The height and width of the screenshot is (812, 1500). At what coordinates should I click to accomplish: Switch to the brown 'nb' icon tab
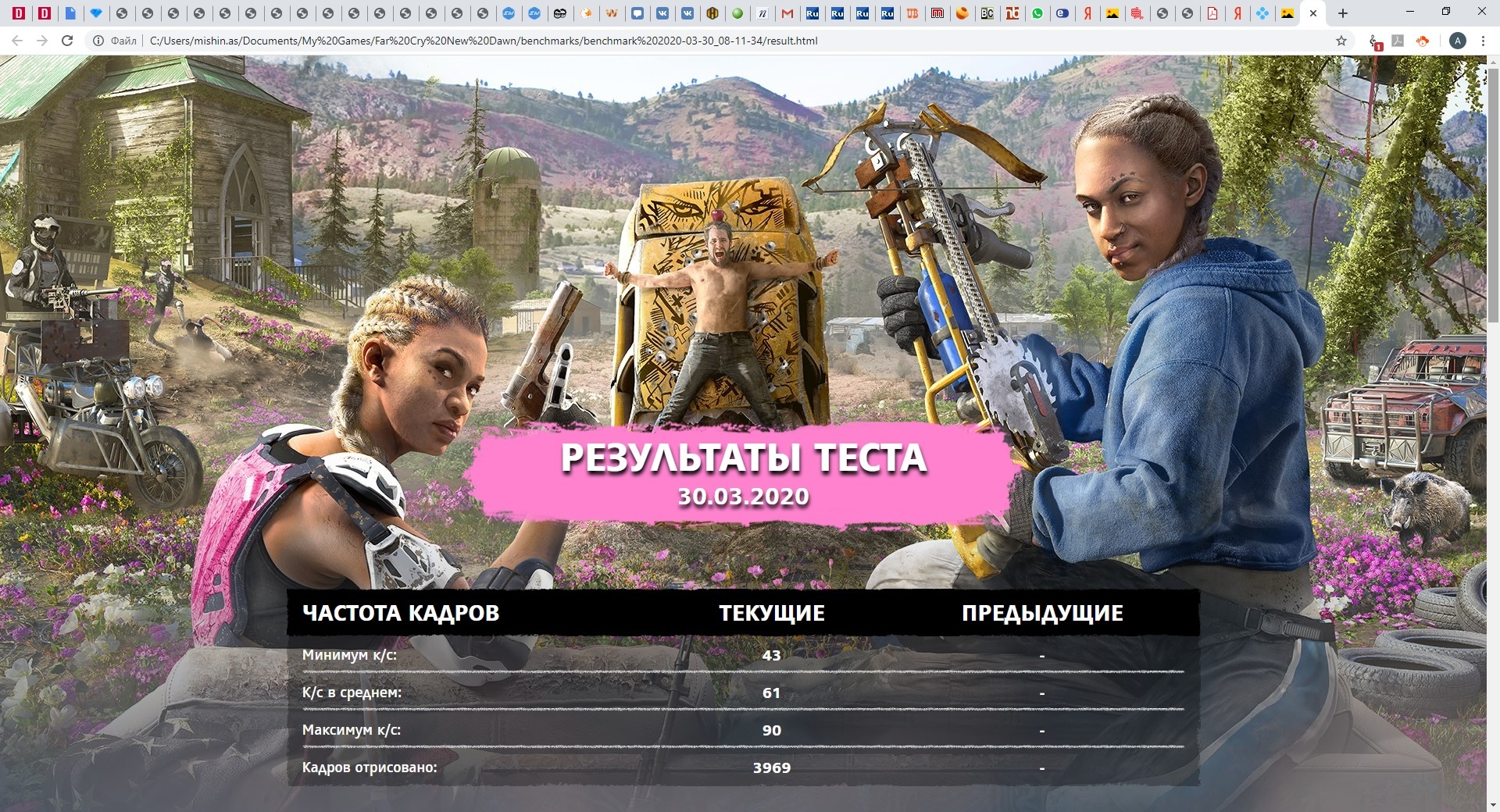1012,13
